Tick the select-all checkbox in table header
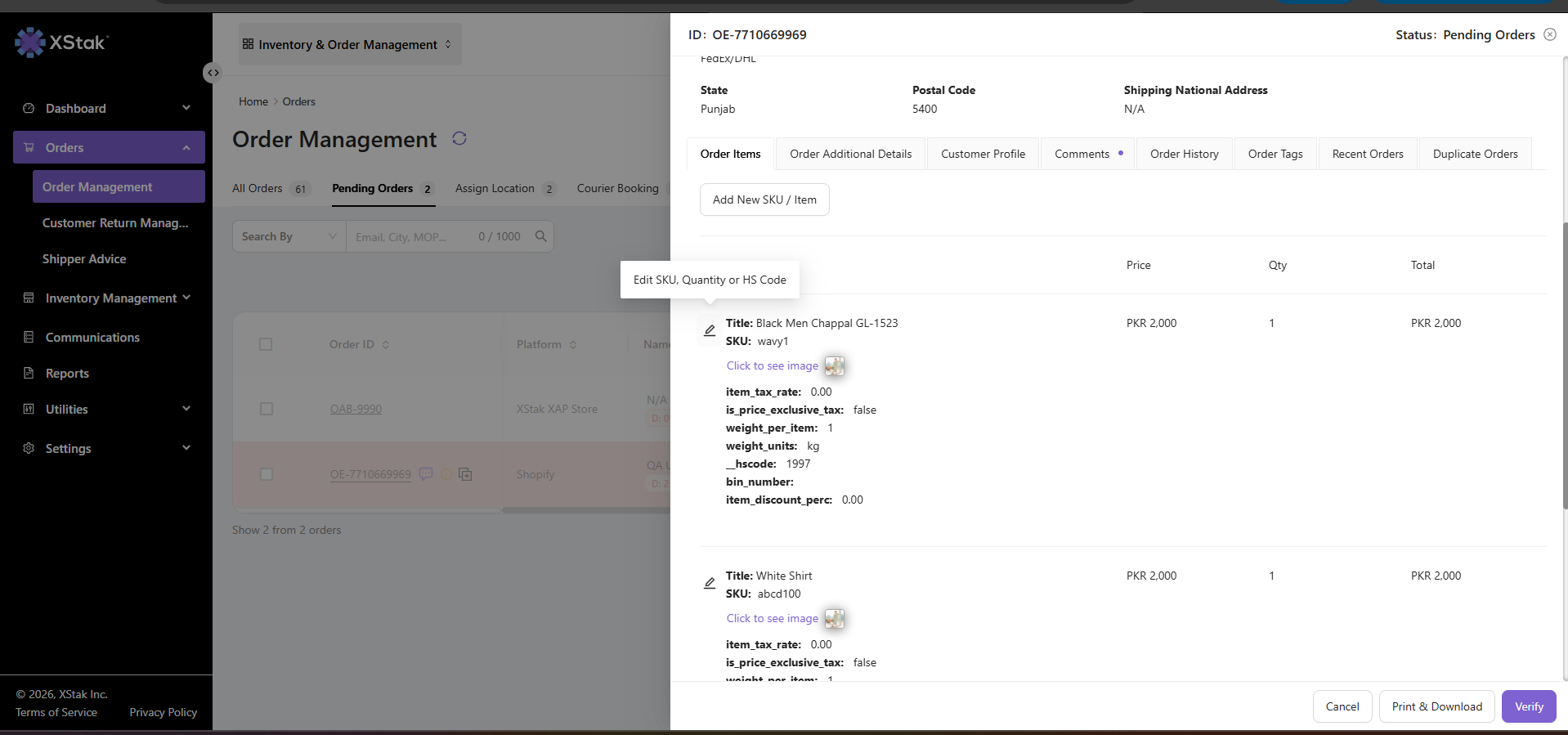The height and width of the screenshot is (735, 1568). [266, 344]
